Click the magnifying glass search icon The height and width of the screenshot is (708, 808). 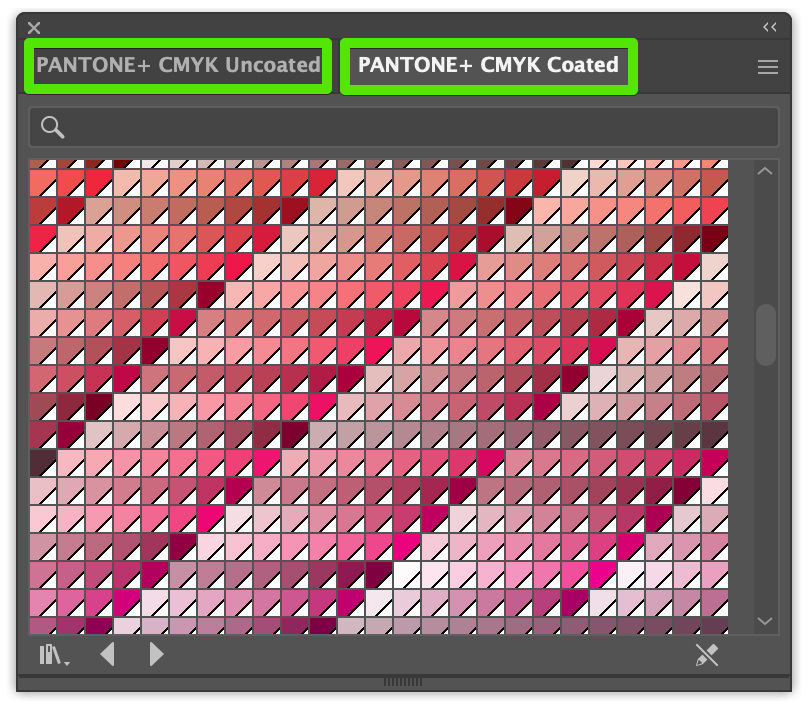pyautogui.click(x=53, y=127)
